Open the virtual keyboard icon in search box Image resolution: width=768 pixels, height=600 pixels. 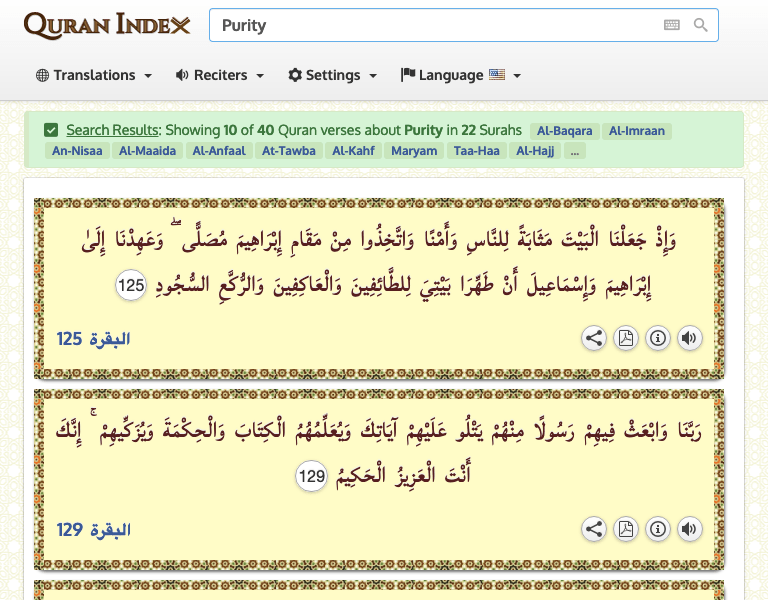(x=672, y=25)
